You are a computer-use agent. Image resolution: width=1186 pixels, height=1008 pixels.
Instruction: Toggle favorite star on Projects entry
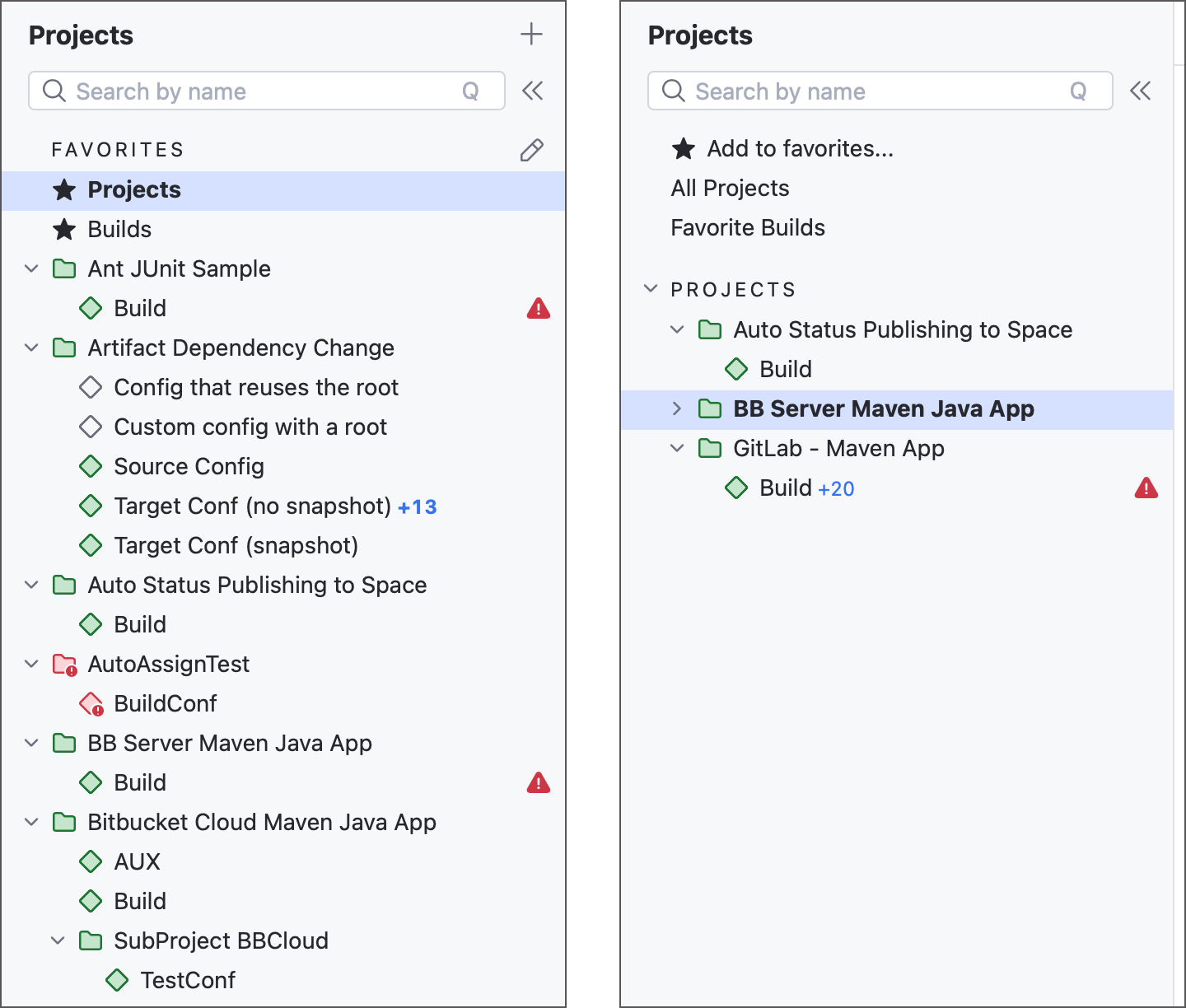point(64,189)
